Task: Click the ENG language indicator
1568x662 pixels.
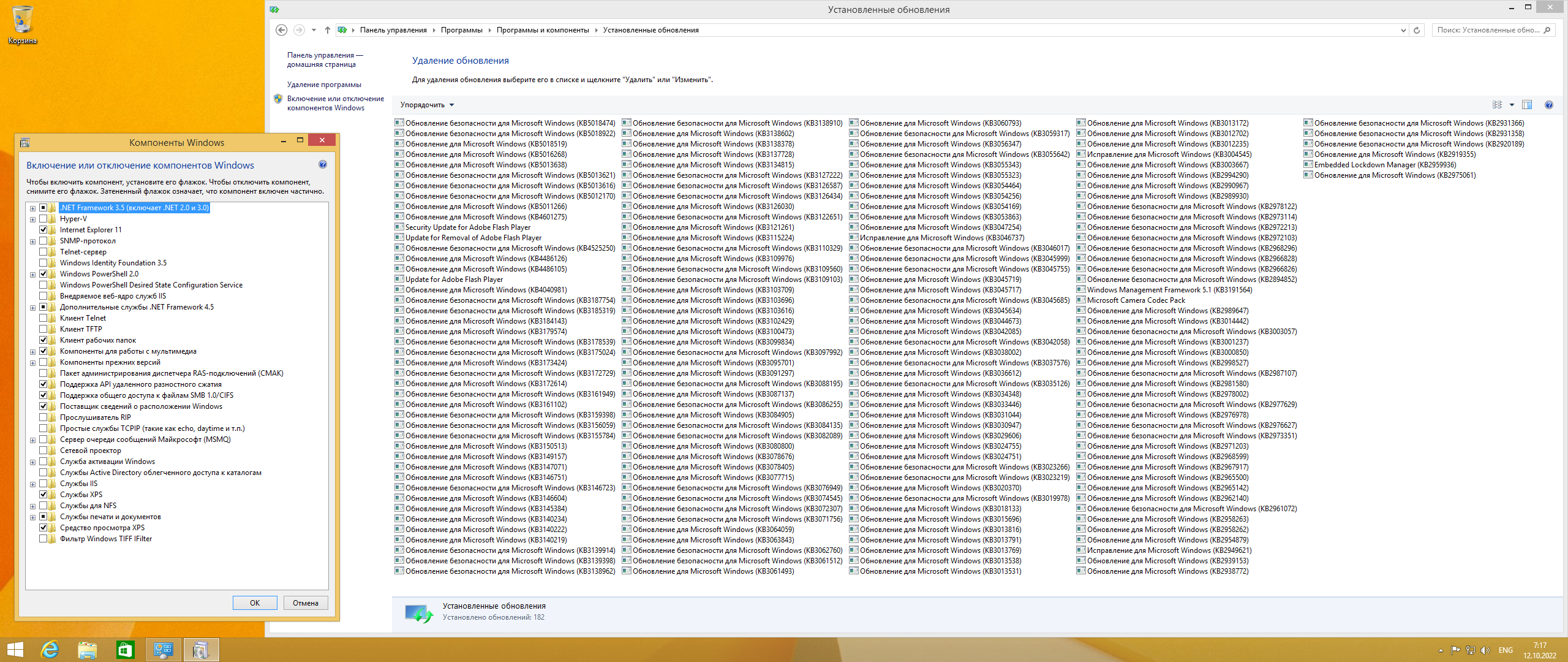Action: (x=1506, y=650)
